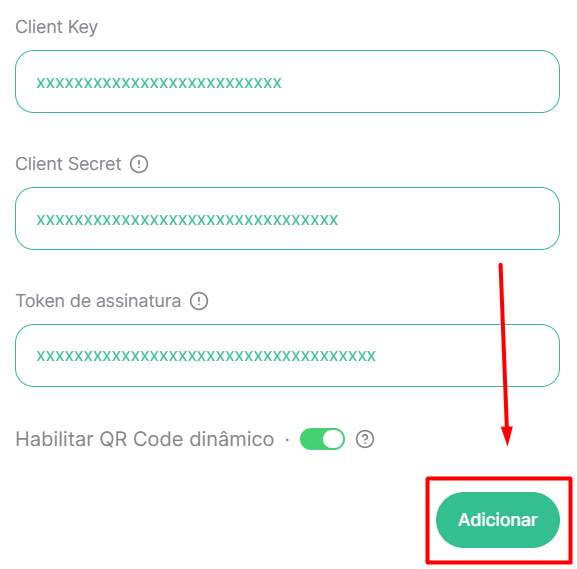Focus the Client Secret input field
Image resolution: width=577 pixels, height=569 pixels.
[287, 219]
